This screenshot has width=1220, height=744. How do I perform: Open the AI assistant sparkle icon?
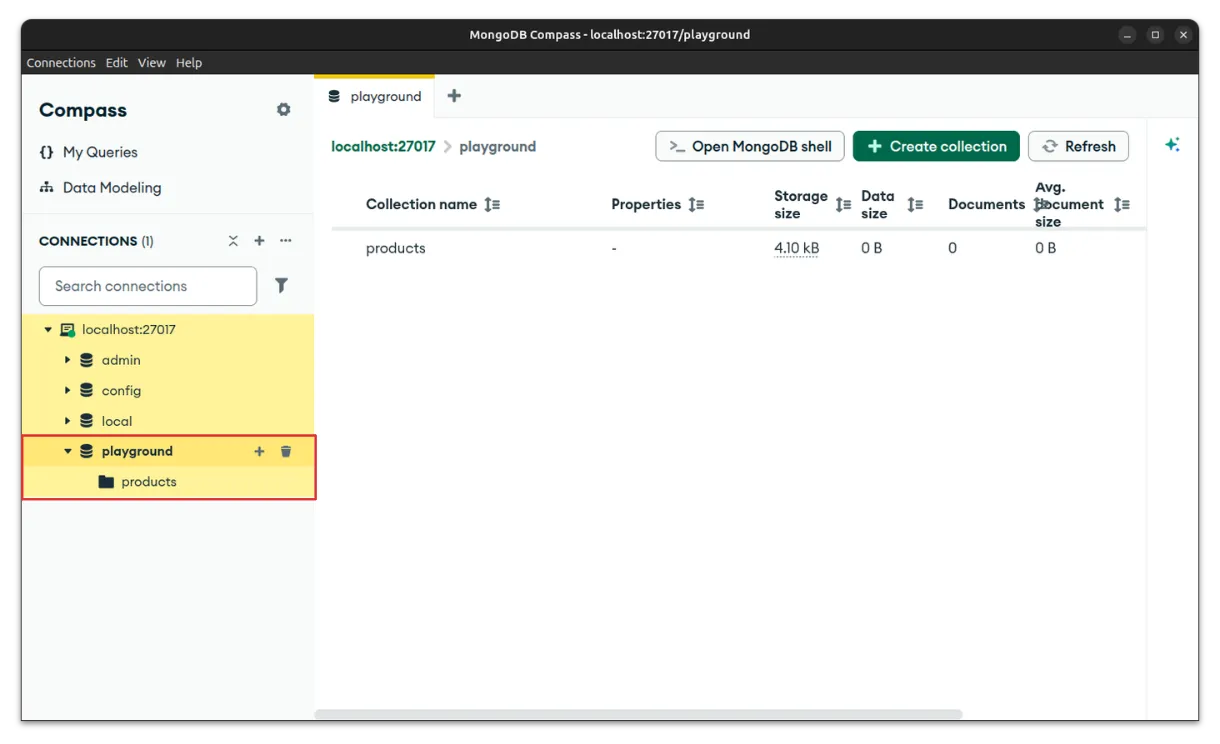pos(1172,145)
